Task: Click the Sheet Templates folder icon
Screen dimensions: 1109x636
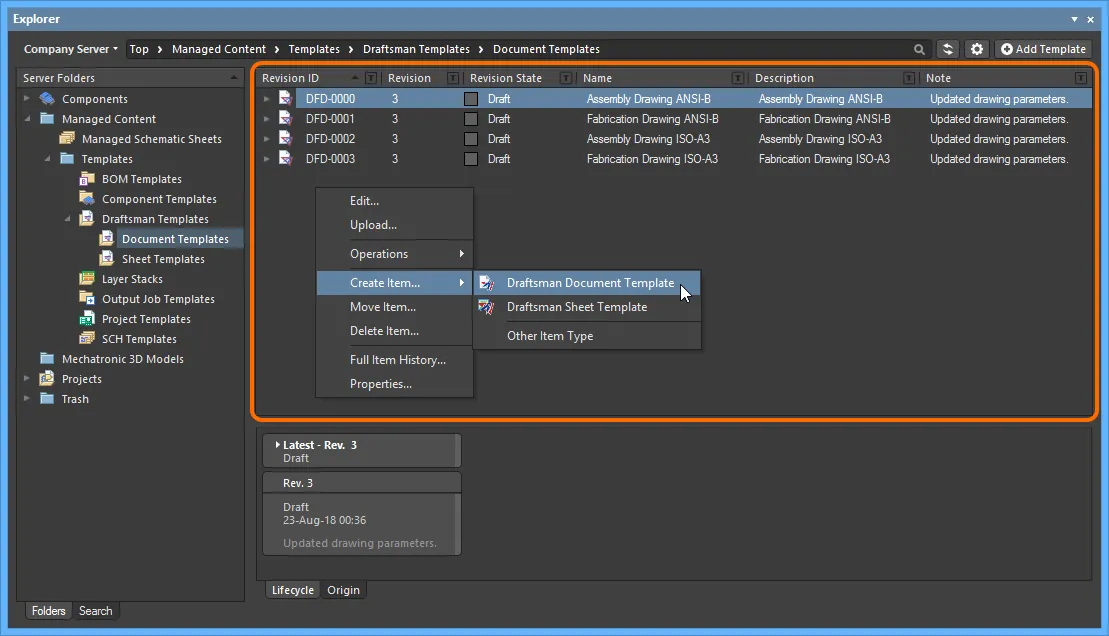Action: point(107,258)
